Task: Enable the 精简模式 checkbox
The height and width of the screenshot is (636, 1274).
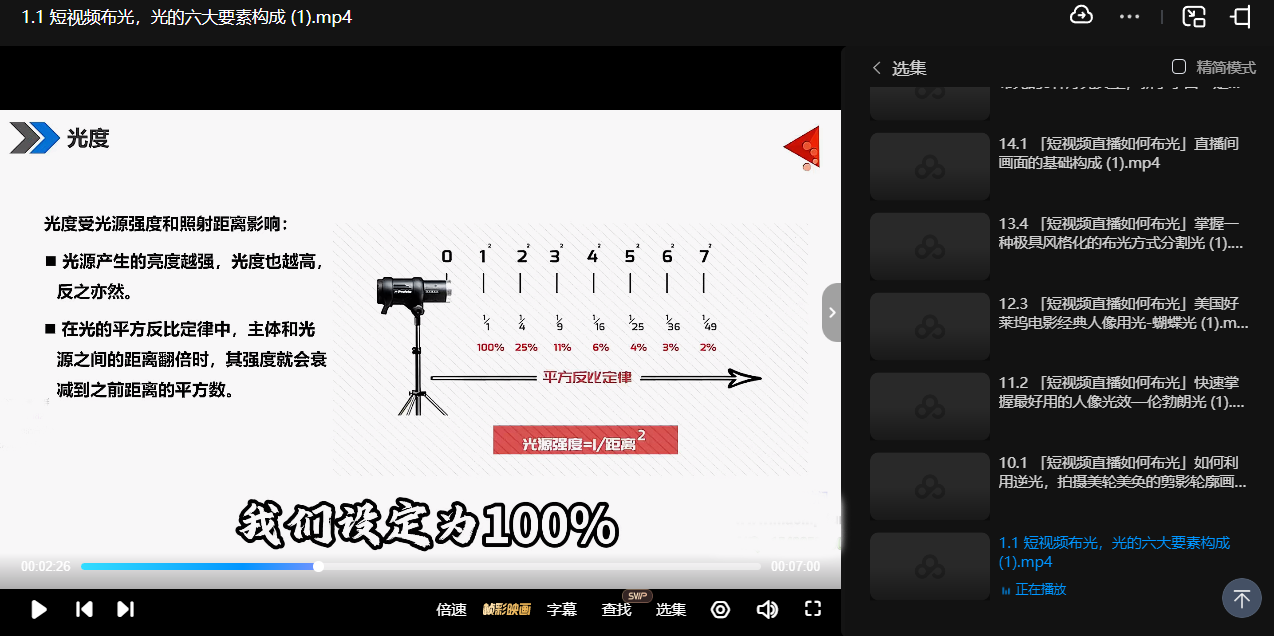Action: [x=1179, y=67]
